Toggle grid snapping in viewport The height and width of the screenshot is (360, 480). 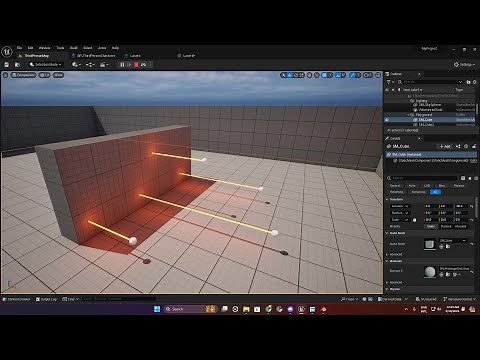click(x=324, y=75)
